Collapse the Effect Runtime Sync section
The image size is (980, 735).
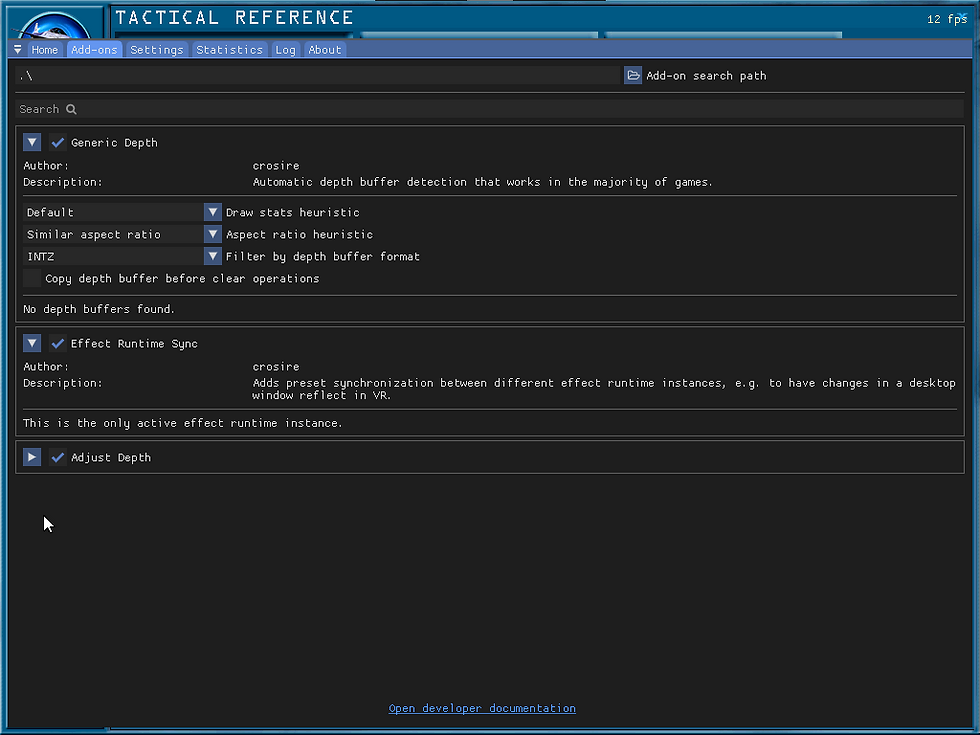[x=32, y=343]
